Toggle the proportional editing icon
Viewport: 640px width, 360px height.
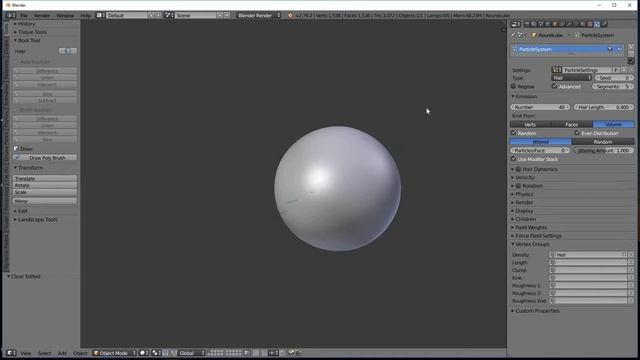pyautogui.click(x=256, y=353)
